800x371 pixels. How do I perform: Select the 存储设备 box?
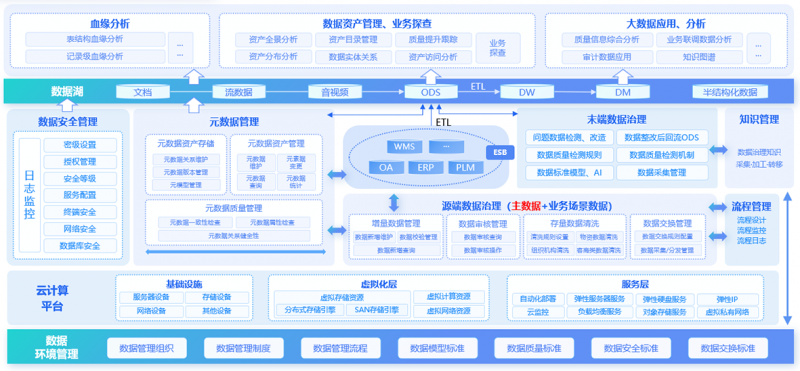coord(217,297)
